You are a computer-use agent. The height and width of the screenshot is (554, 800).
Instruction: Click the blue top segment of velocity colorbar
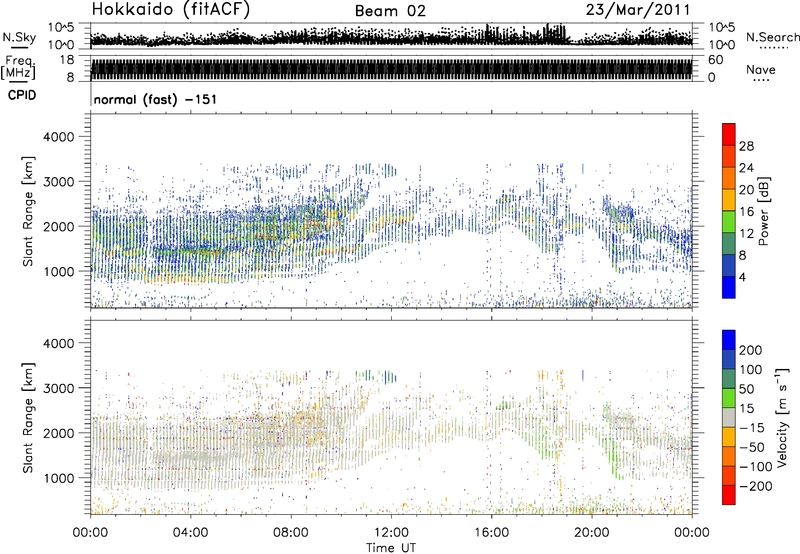(729, 340)
